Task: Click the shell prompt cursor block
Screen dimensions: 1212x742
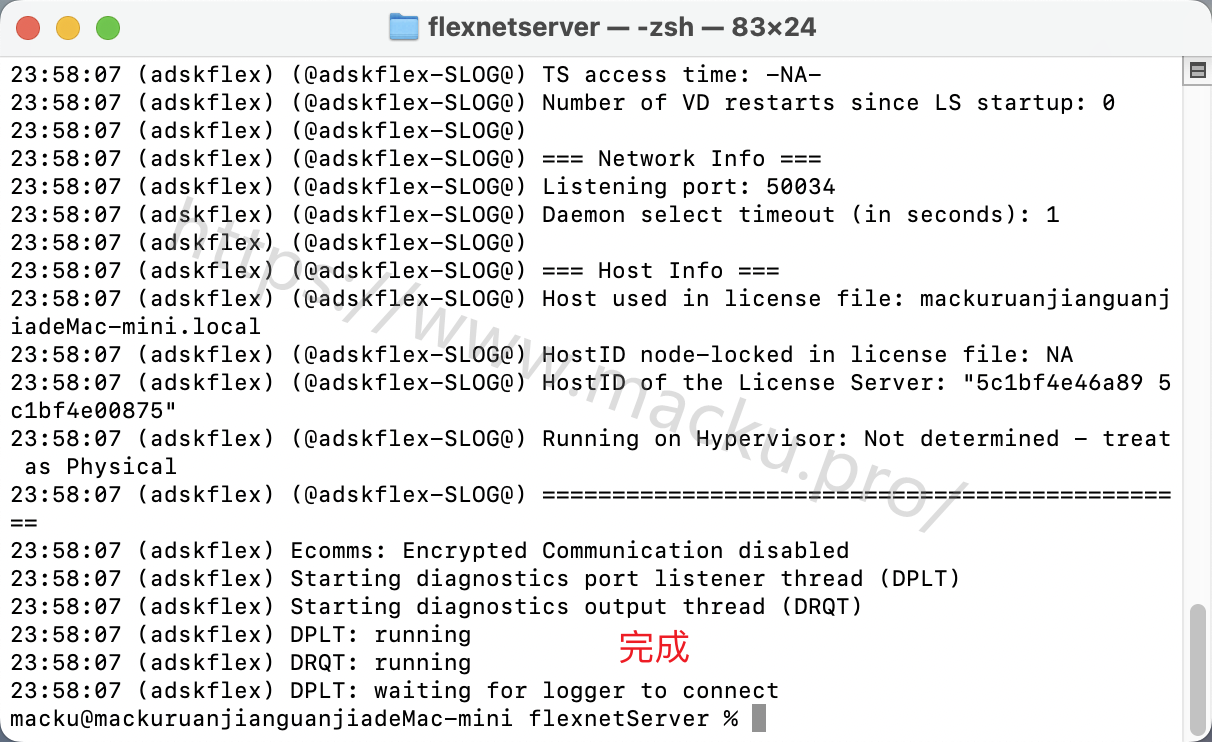Action: click(759, 718)
